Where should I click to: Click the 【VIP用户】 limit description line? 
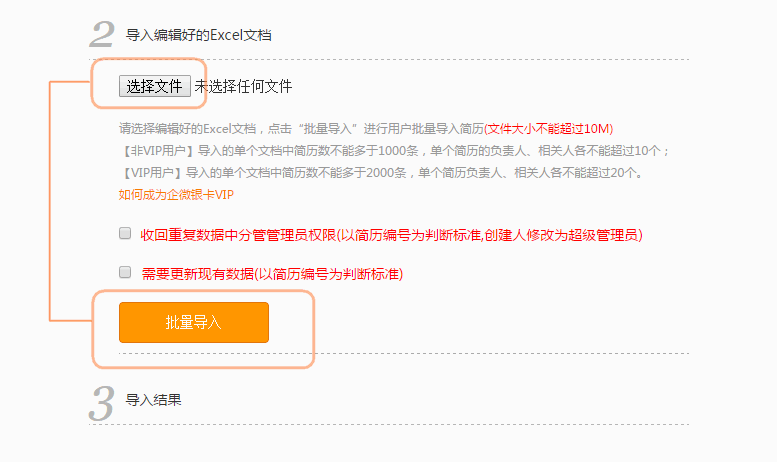(382, 173)
